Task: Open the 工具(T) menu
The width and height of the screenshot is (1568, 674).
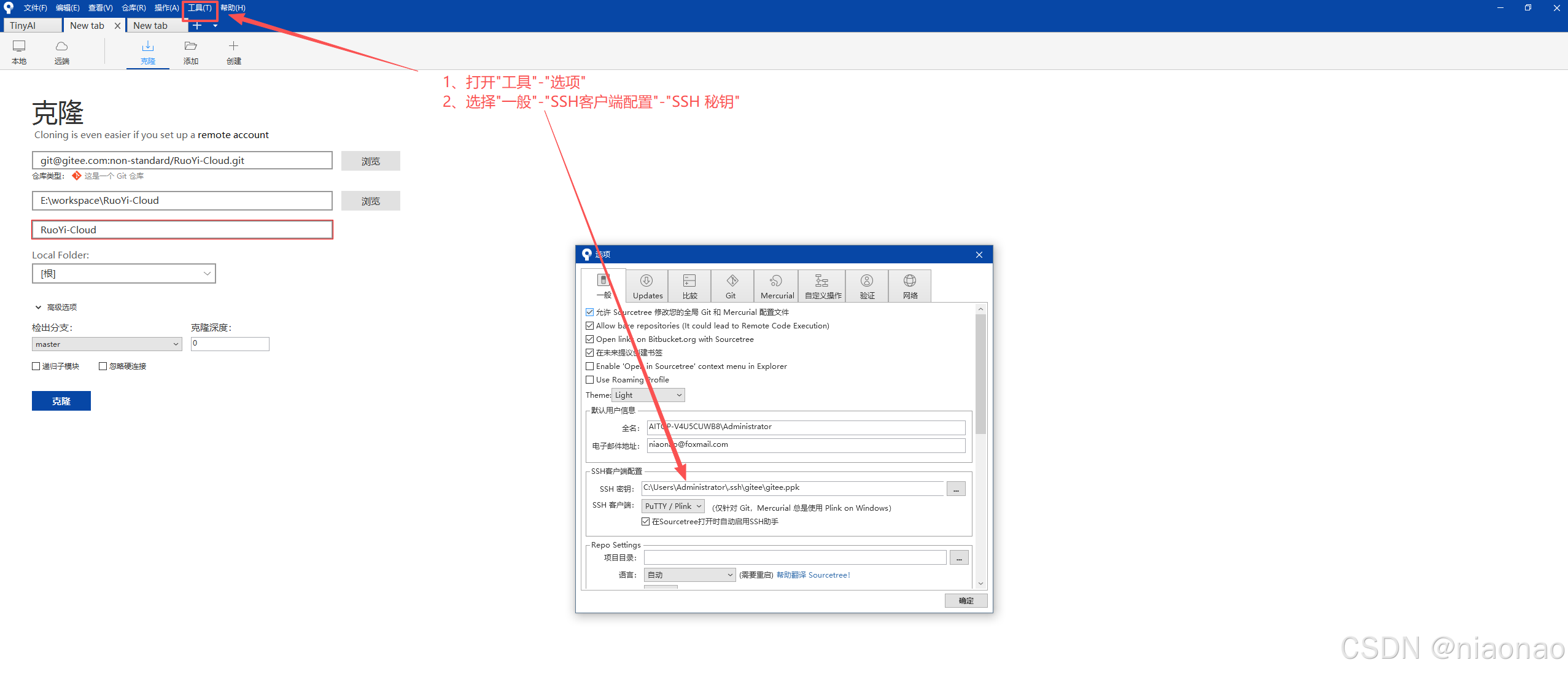Action: pos(200,8)
